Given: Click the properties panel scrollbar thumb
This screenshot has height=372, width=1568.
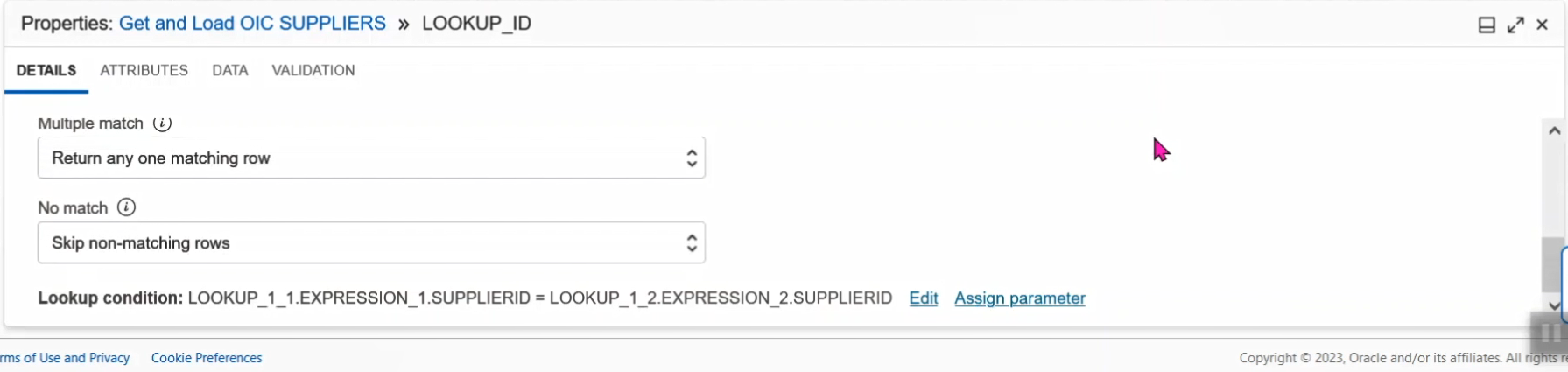Looking at the screenshot, I should point(1552,264).
